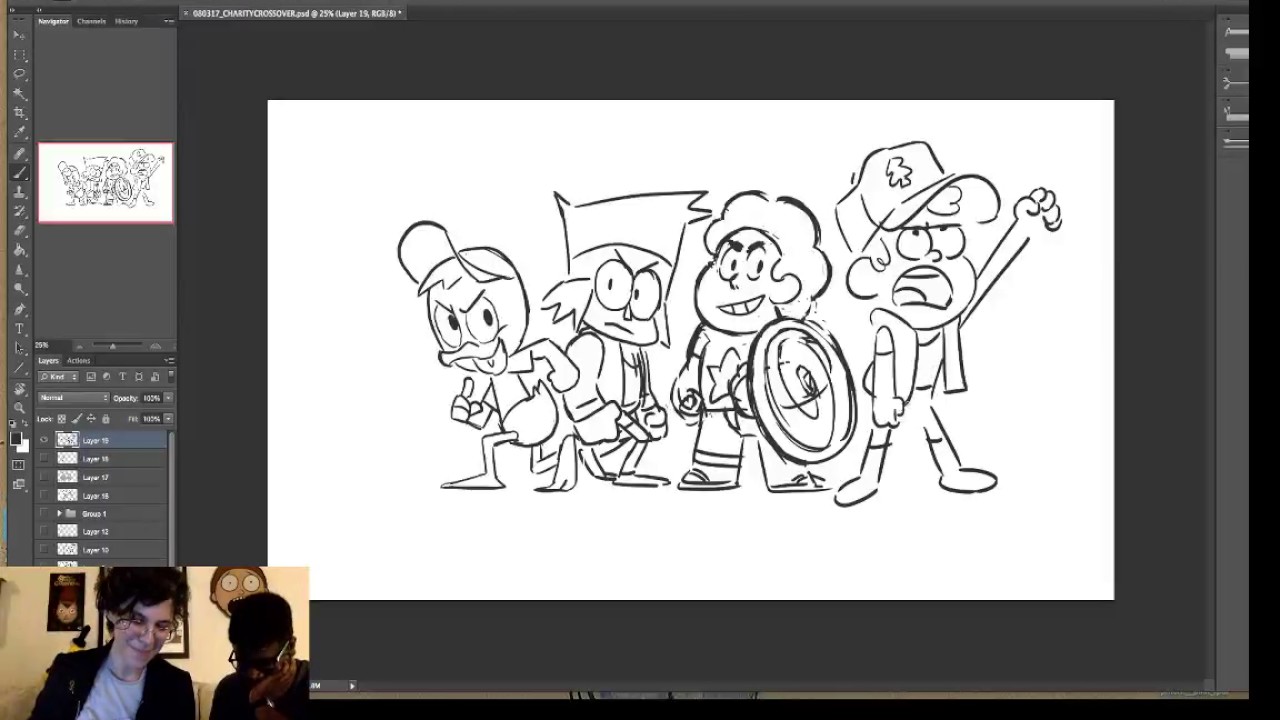Select the Clone Stamp tool
Screen dimensions: 1280x720
tap(19, 192)
